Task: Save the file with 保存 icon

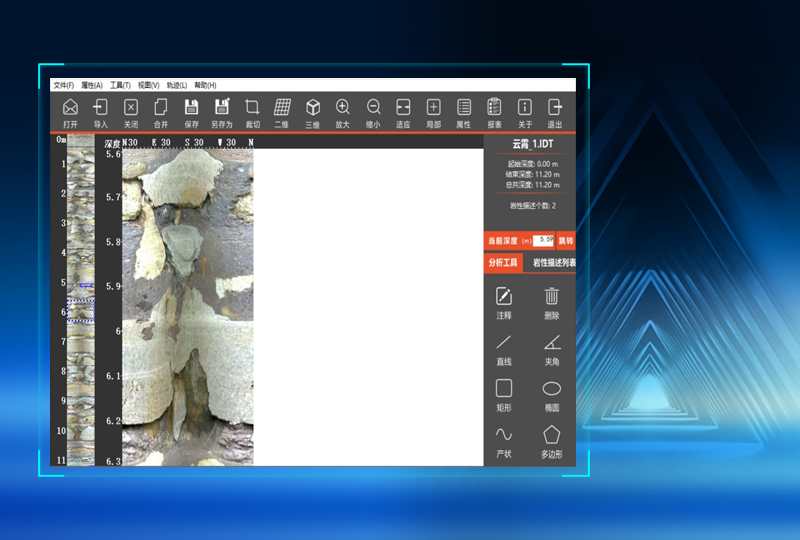Action: 191,108
